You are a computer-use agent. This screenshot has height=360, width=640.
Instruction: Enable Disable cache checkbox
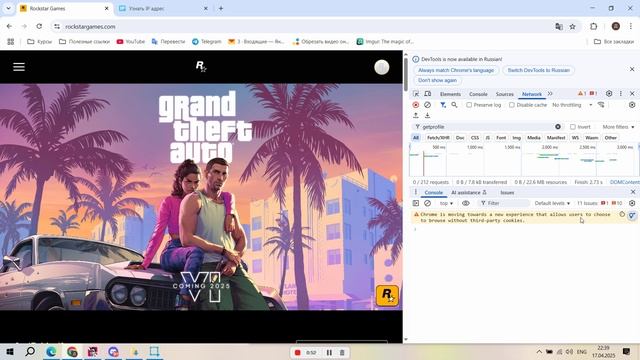511,105
